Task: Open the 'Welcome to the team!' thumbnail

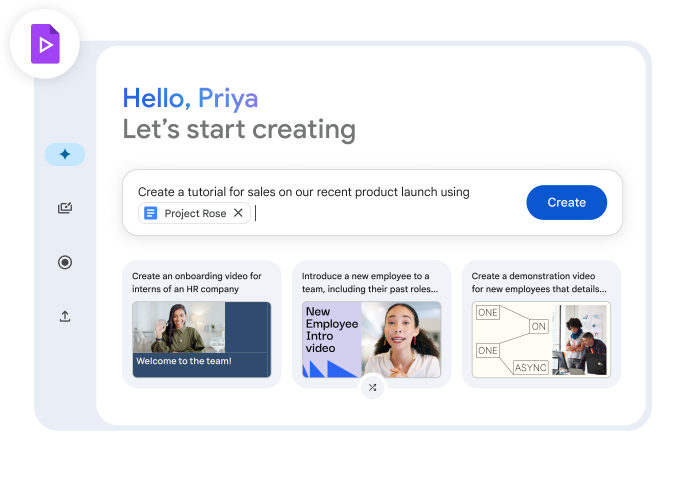Action: (202, 339)
